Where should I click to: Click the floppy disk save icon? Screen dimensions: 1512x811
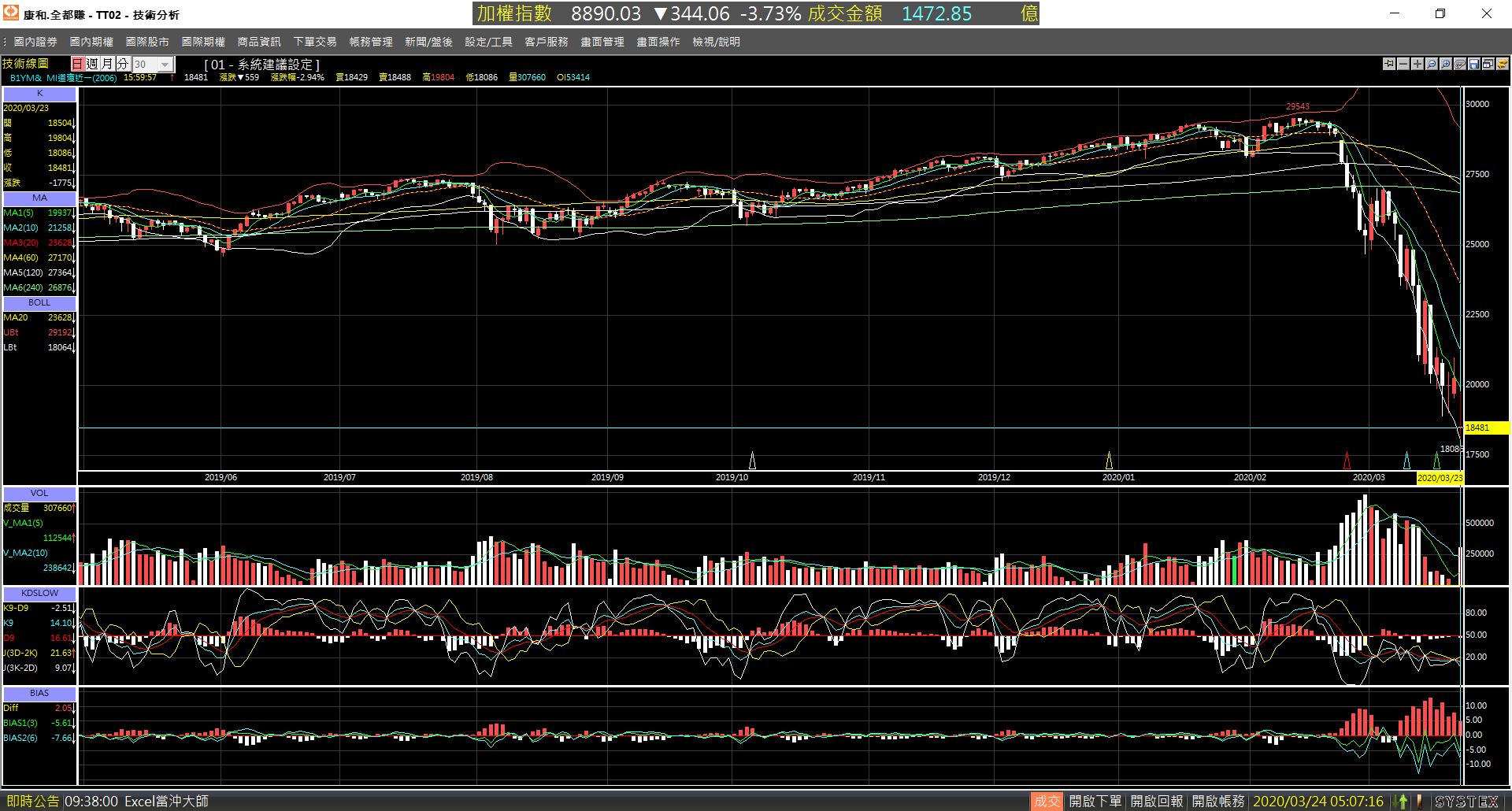(1474, 64)
